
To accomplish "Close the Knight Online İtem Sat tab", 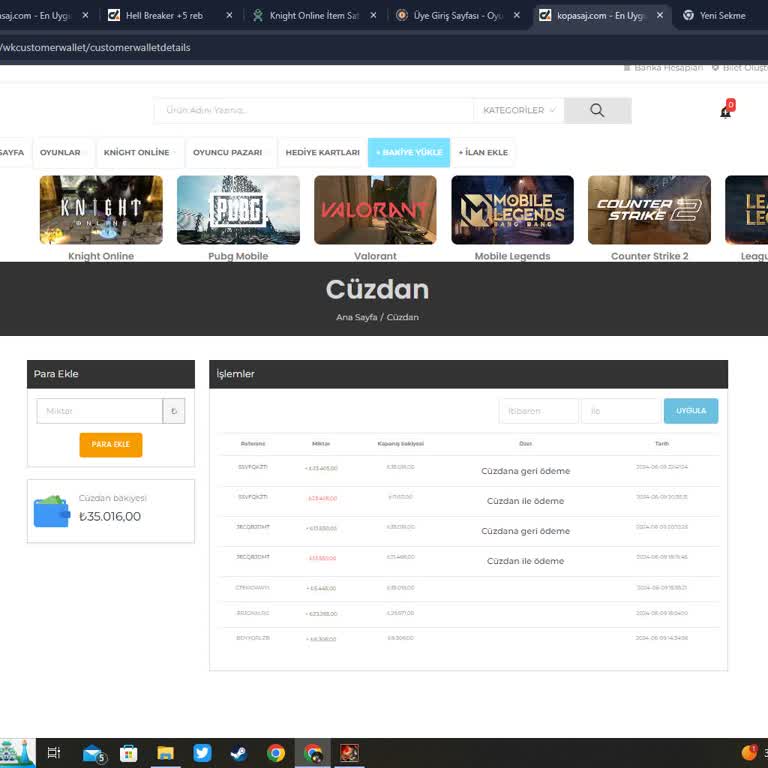I will [x=373, y=16].
